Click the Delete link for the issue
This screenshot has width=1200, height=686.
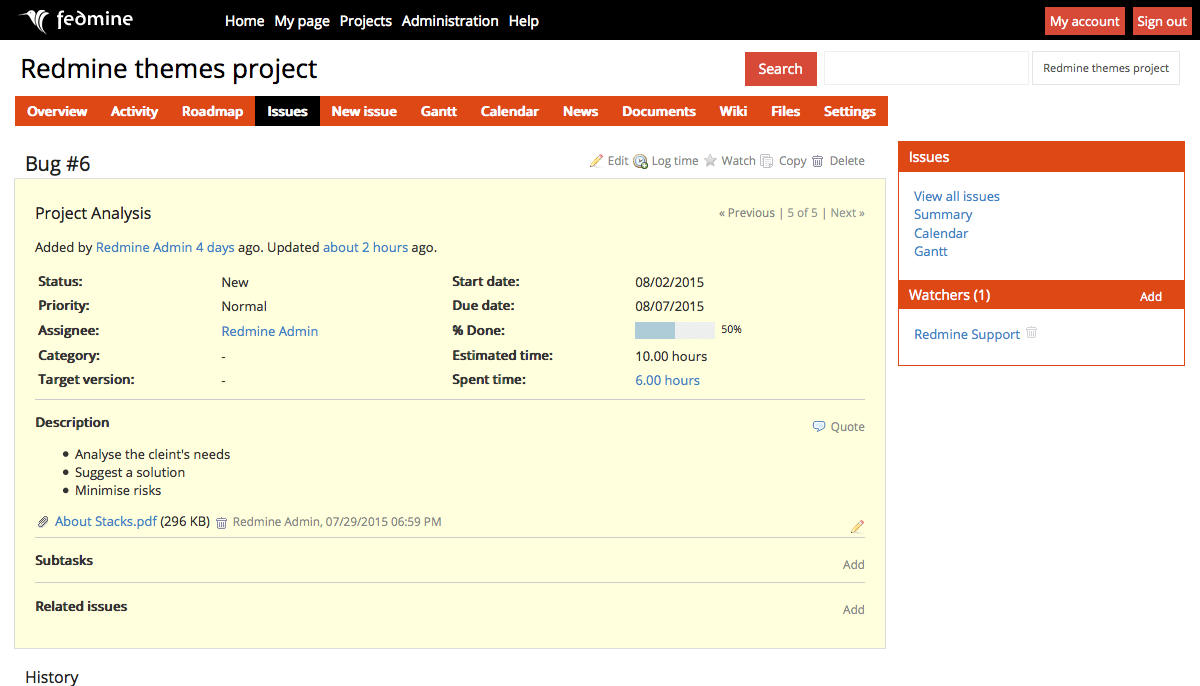847,161
